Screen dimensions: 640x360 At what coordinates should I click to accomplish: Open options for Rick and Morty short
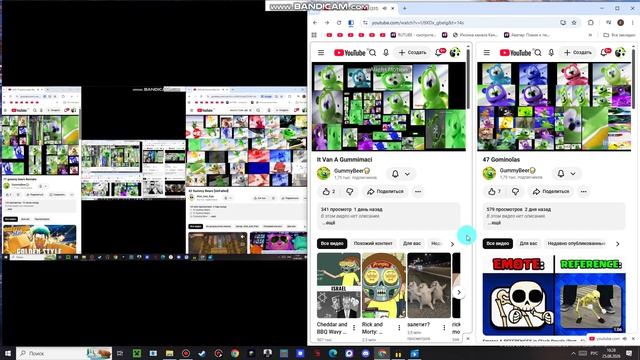tap(399, 328)
